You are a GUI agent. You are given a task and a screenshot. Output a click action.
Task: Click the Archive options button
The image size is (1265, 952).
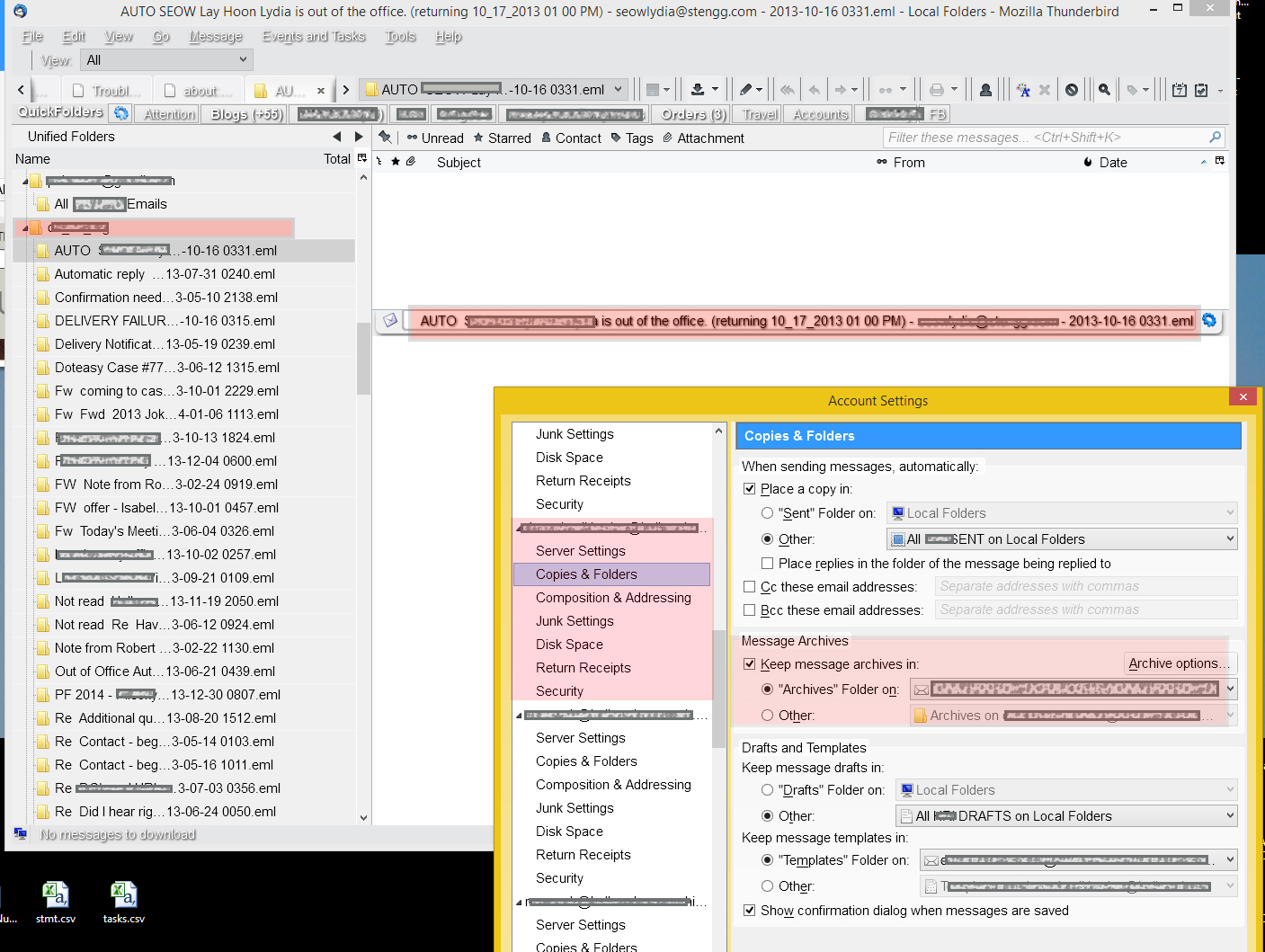pyautogui.click(x=1179, y=663)
